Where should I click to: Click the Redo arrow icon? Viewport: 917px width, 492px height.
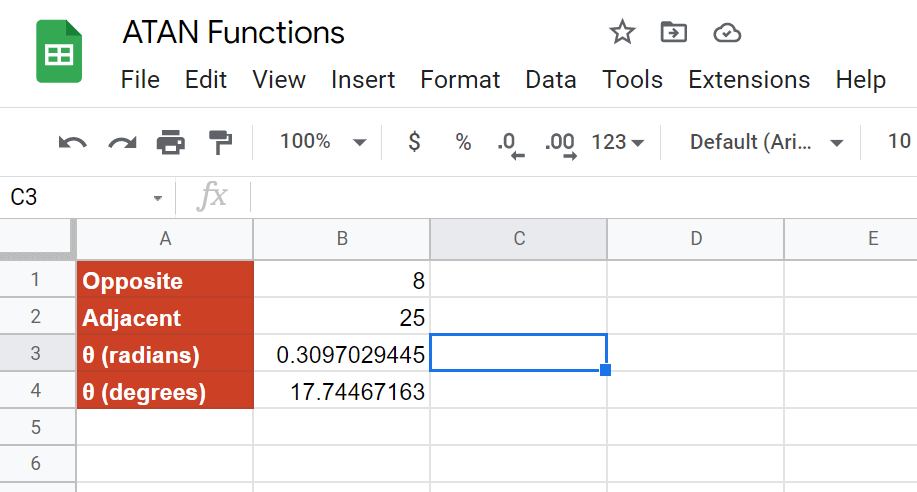click(122, 142)
